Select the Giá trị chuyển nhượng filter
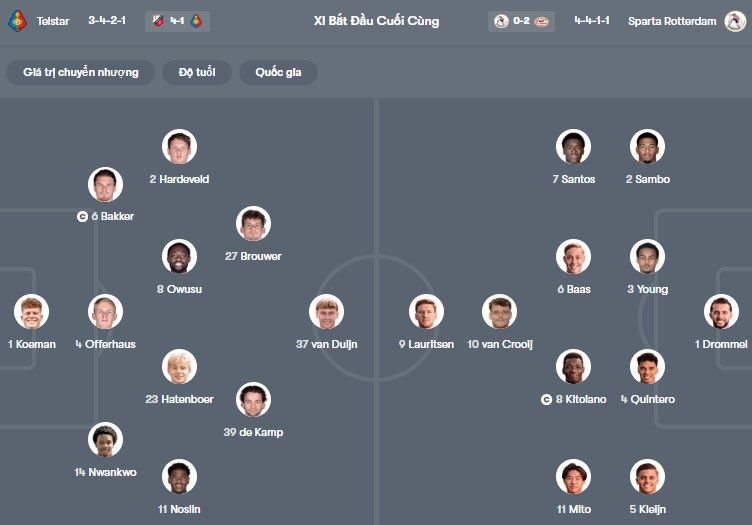 (81, 72)
